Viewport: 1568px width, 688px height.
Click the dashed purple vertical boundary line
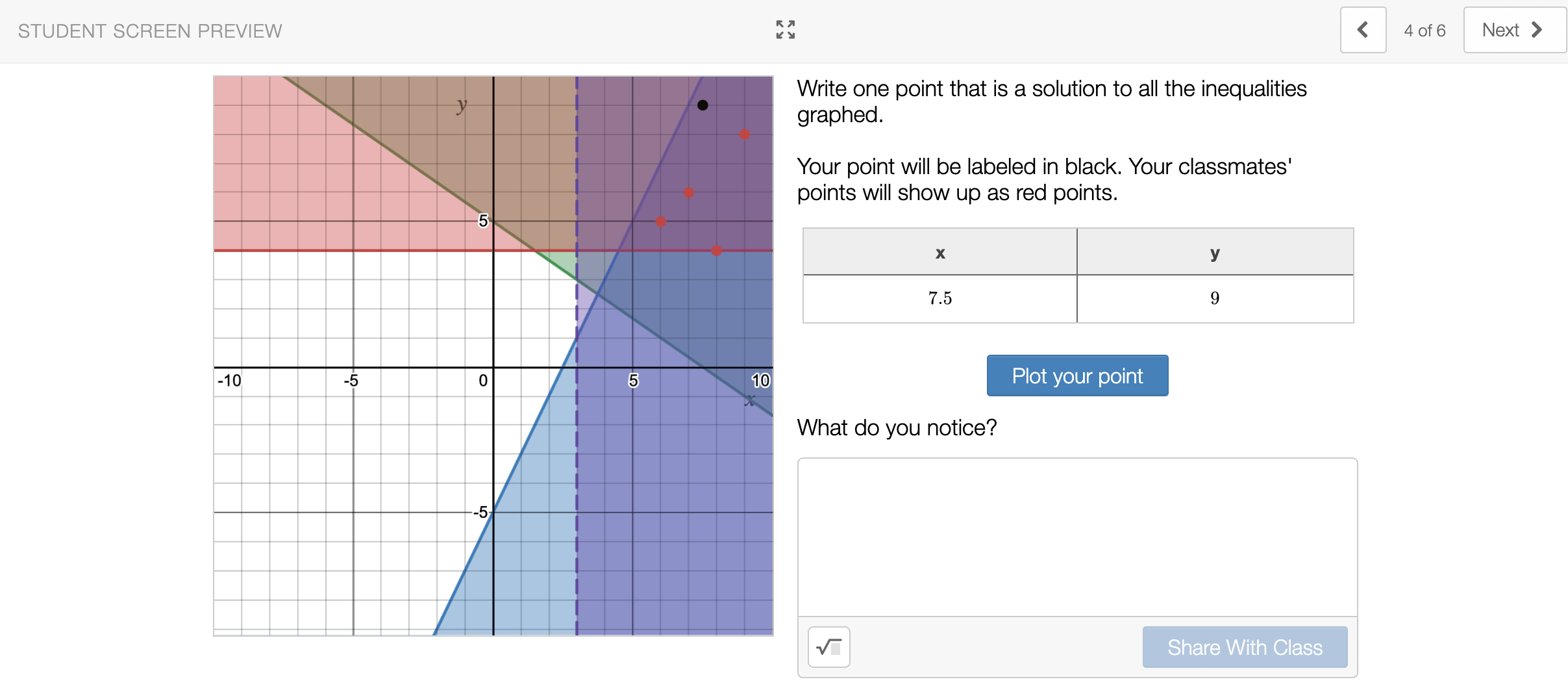576,455
